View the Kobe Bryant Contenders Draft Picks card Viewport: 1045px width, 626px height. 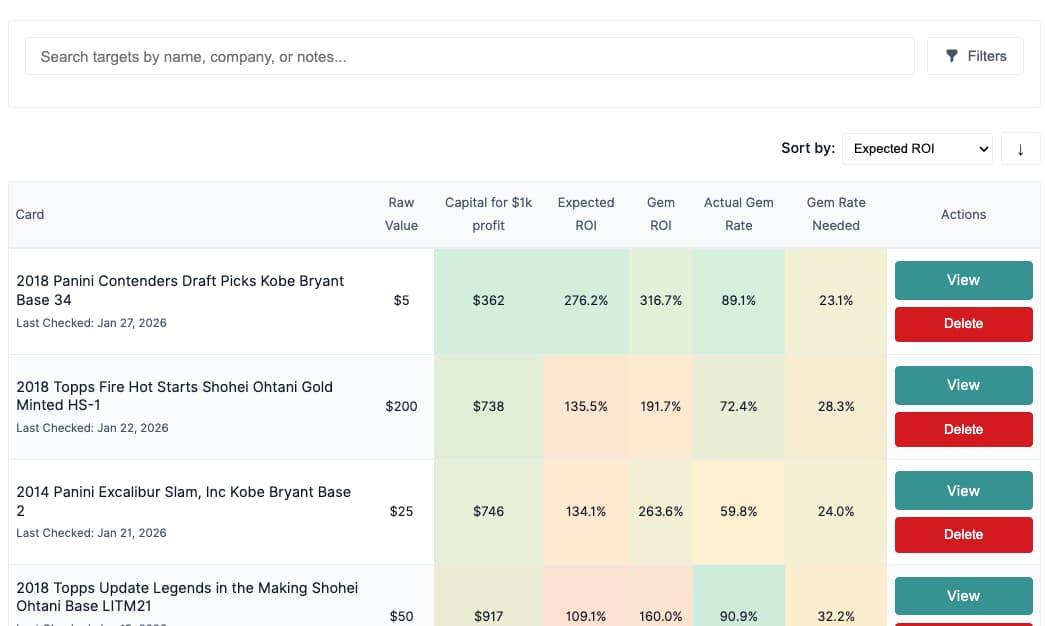click(x=963, y=280)
